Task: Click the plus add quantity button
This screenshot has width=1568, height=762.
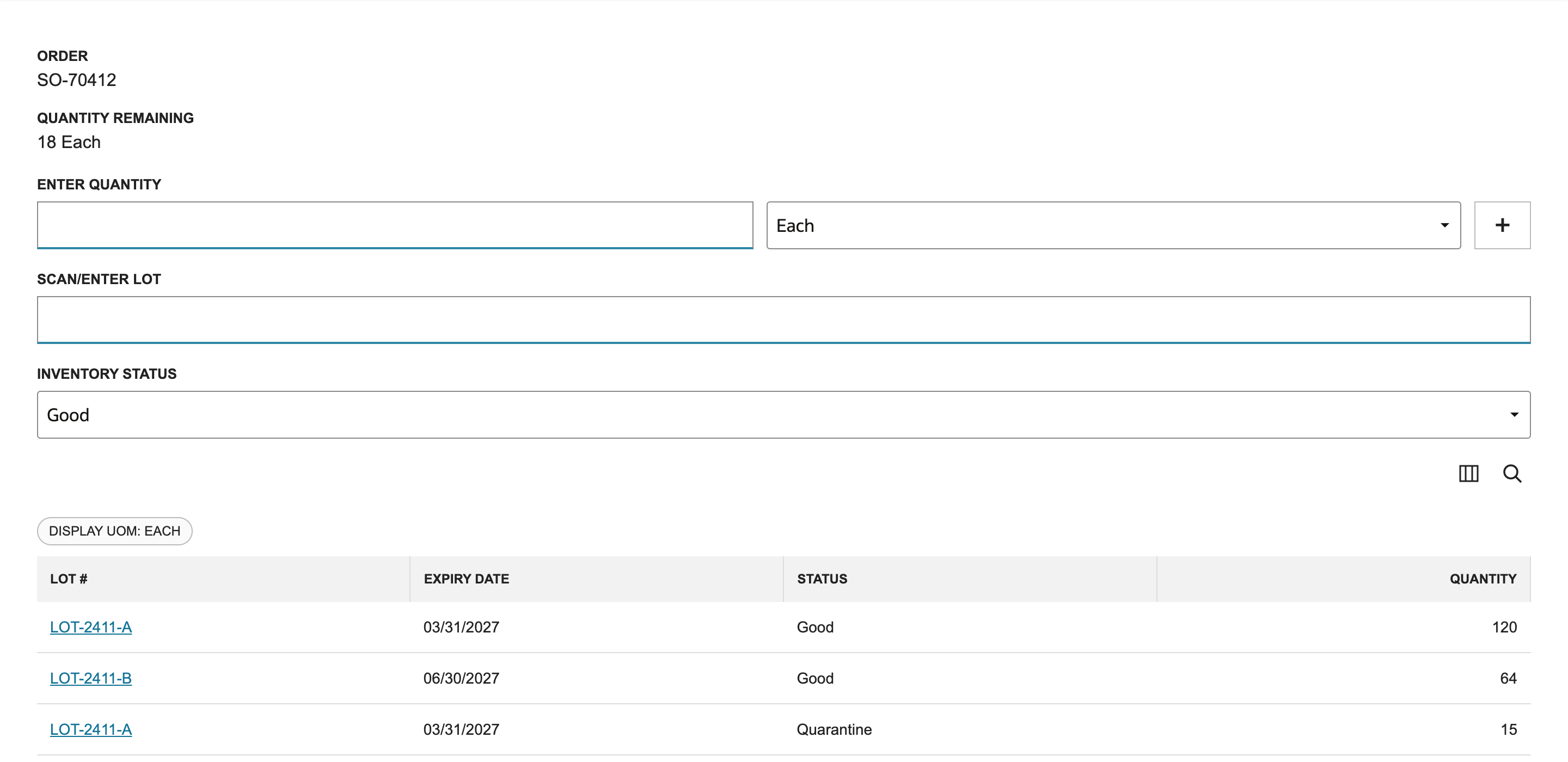Action: pyautogui.click(x=1502, y=225)
